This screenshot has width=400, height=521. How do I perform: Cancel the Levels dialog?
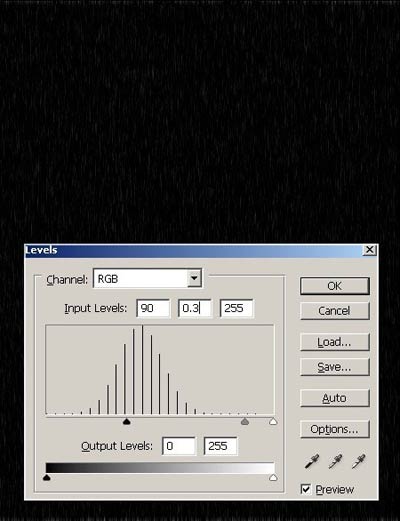(335, 311)
